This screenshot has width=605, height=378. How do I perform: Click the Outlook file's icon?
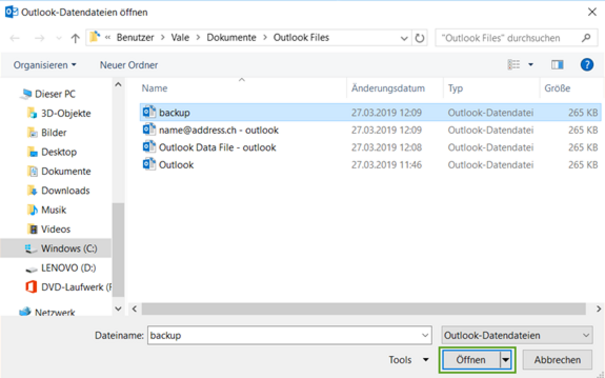coord(149,164)
